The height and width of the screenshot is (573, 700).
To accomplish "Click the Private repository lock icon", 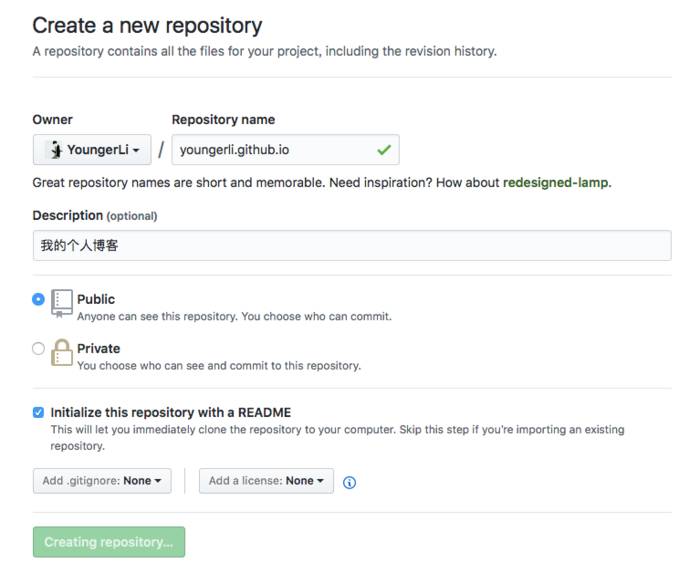I will point(62,353).
